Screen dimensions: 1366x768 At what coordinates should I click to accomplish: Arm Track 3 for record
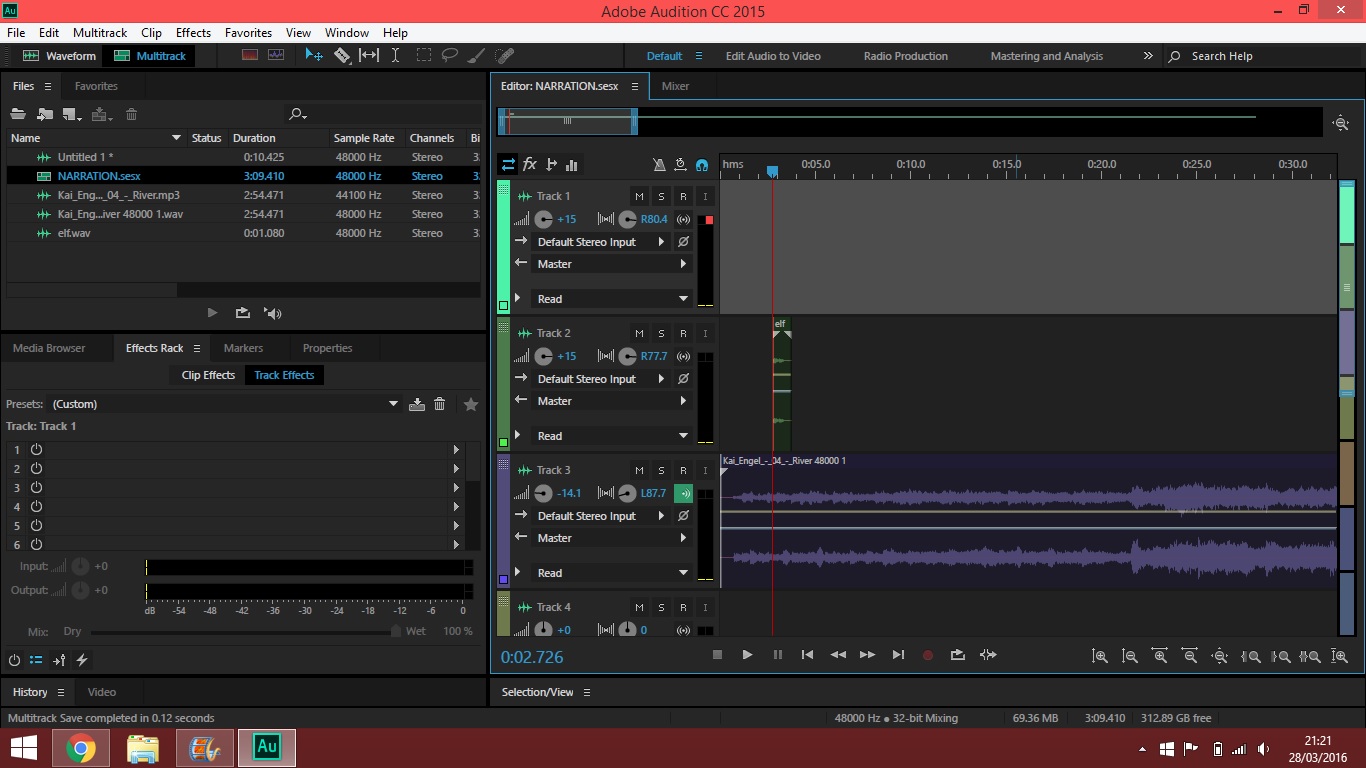coord(683,470)
